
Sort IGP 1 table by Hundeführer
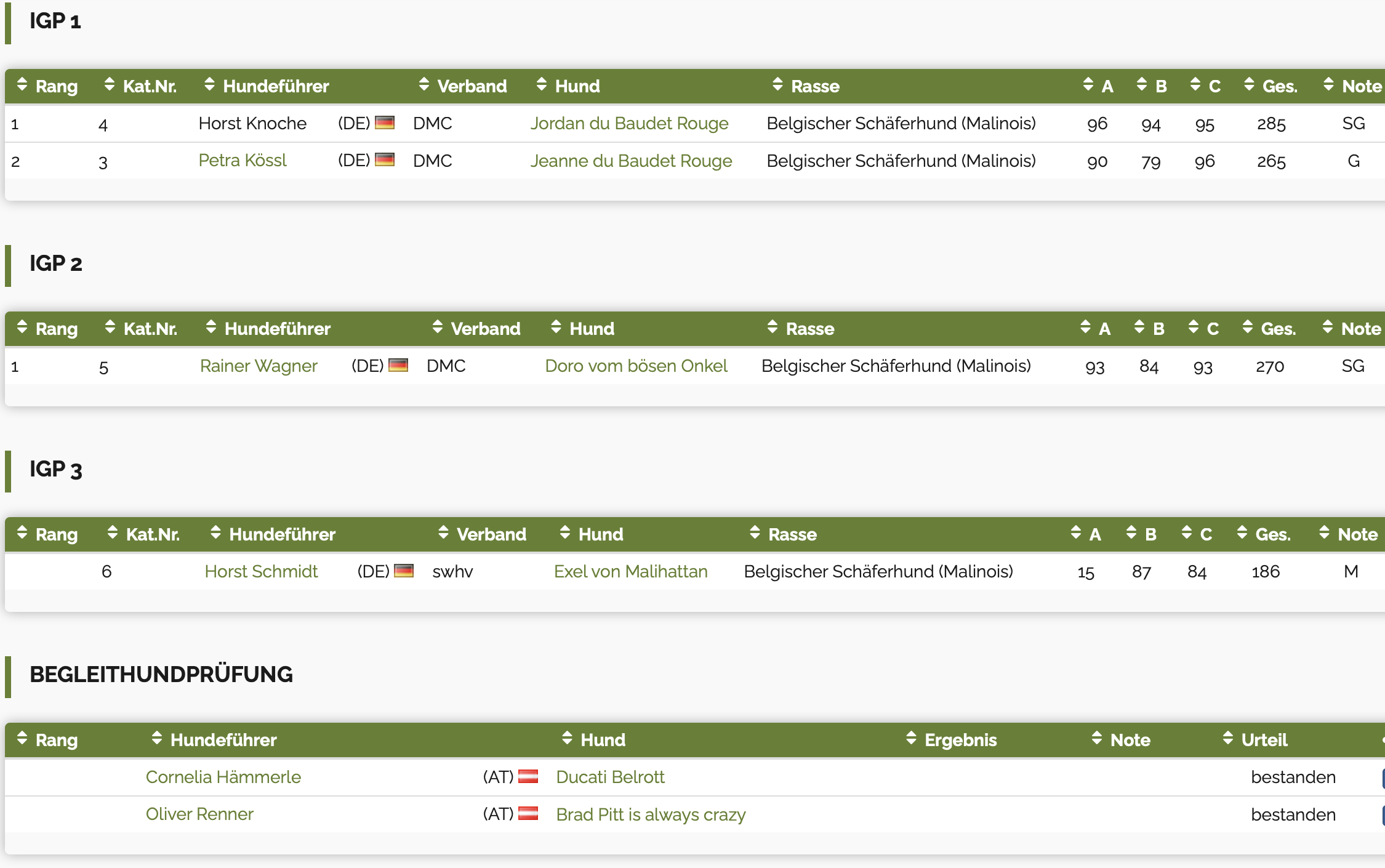[267, 86]
